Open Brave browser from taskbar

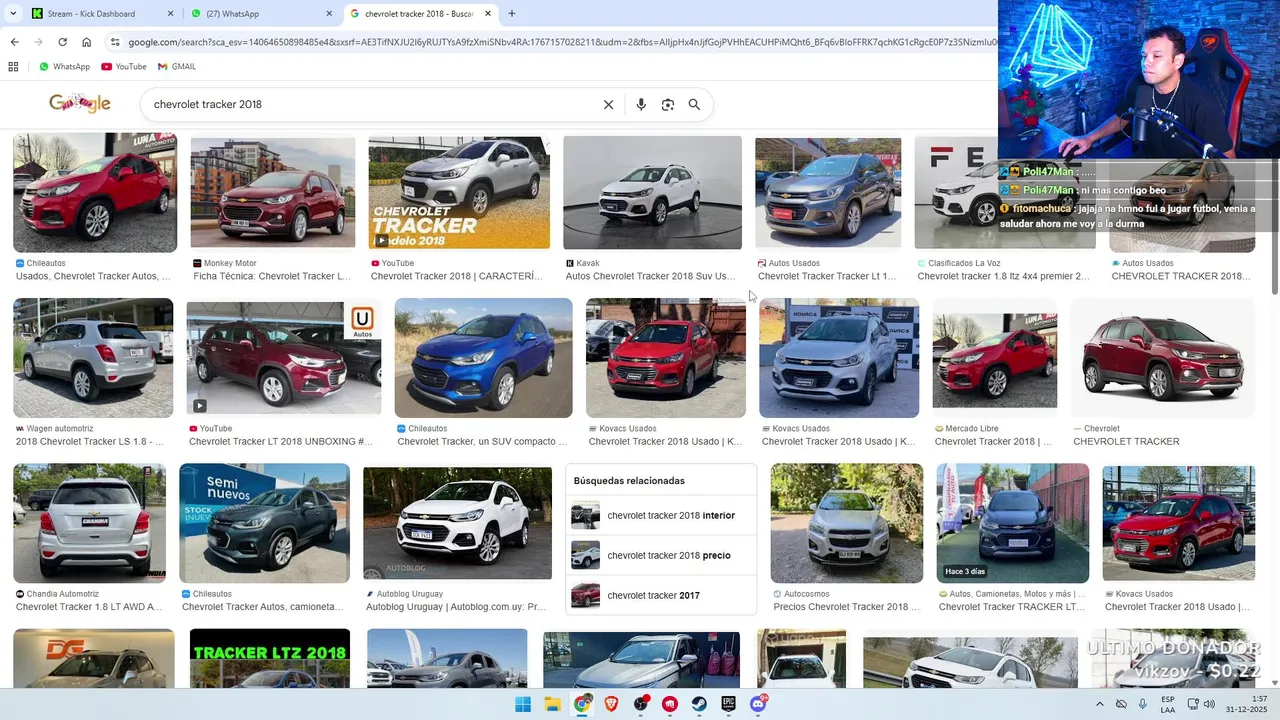pos(611,704)
